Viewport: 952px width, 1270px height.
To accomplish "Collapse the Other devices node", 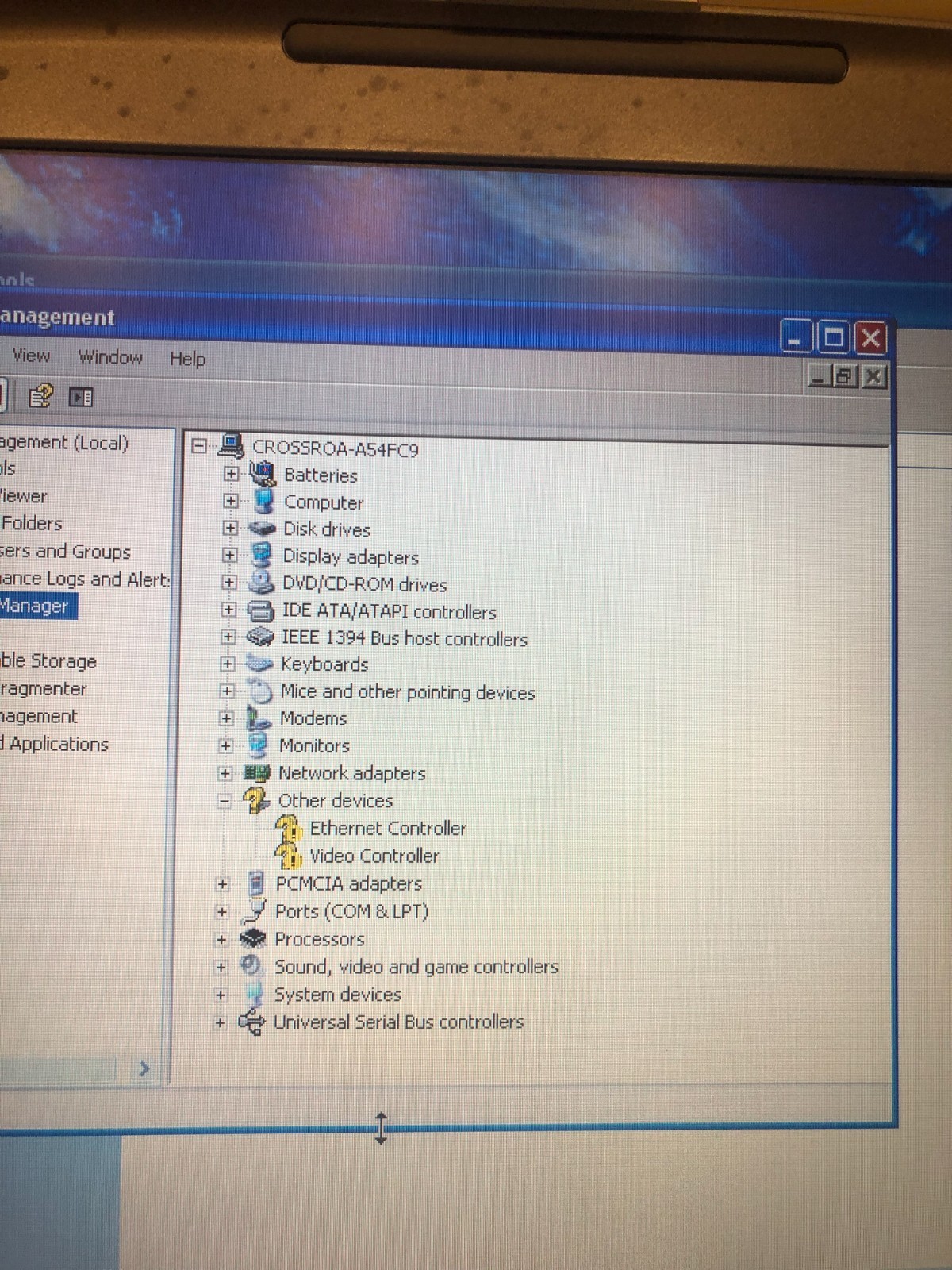I will (225, 800).
